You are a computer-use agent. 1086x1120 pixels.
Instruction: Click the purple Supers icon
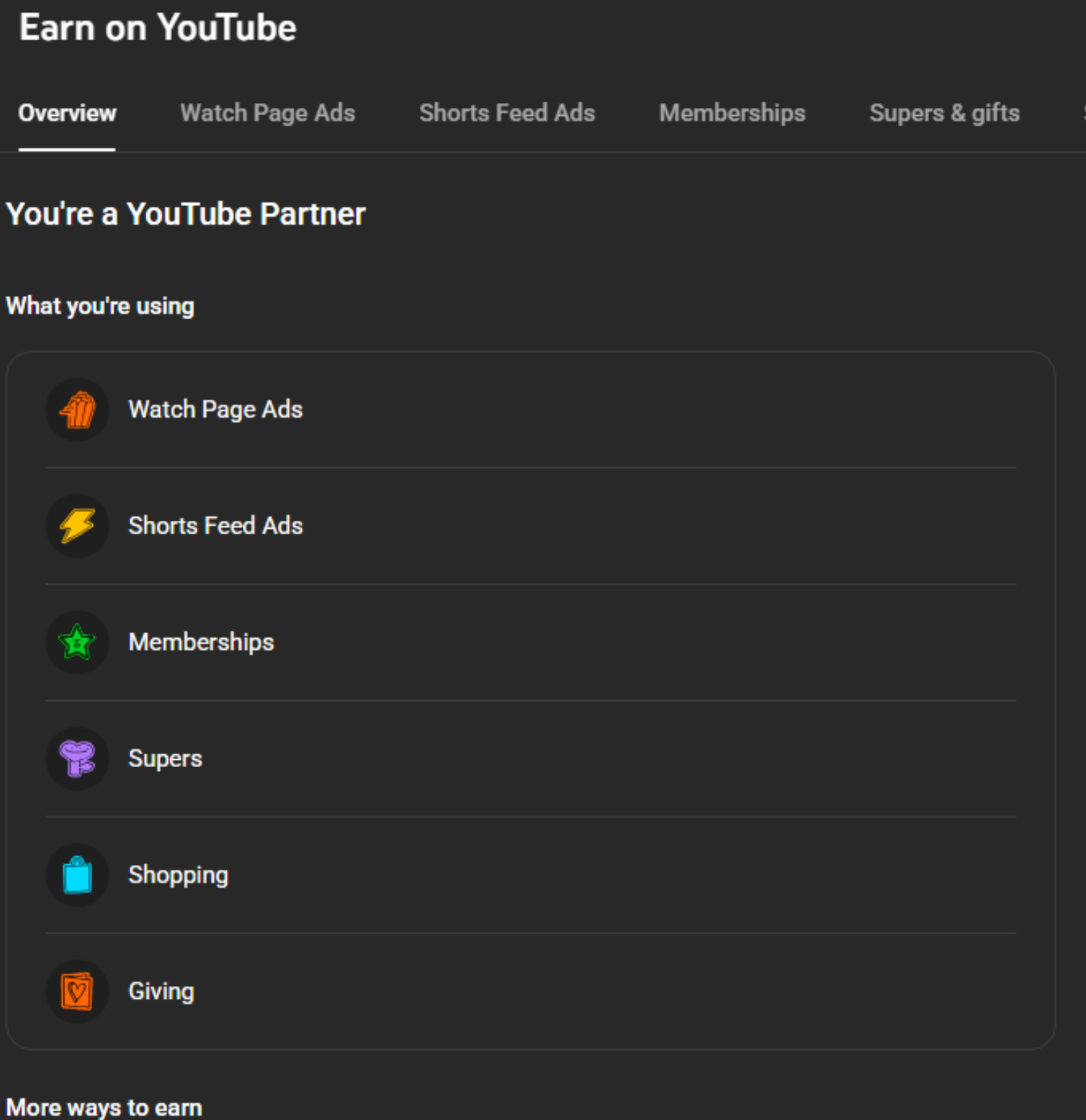77,758
